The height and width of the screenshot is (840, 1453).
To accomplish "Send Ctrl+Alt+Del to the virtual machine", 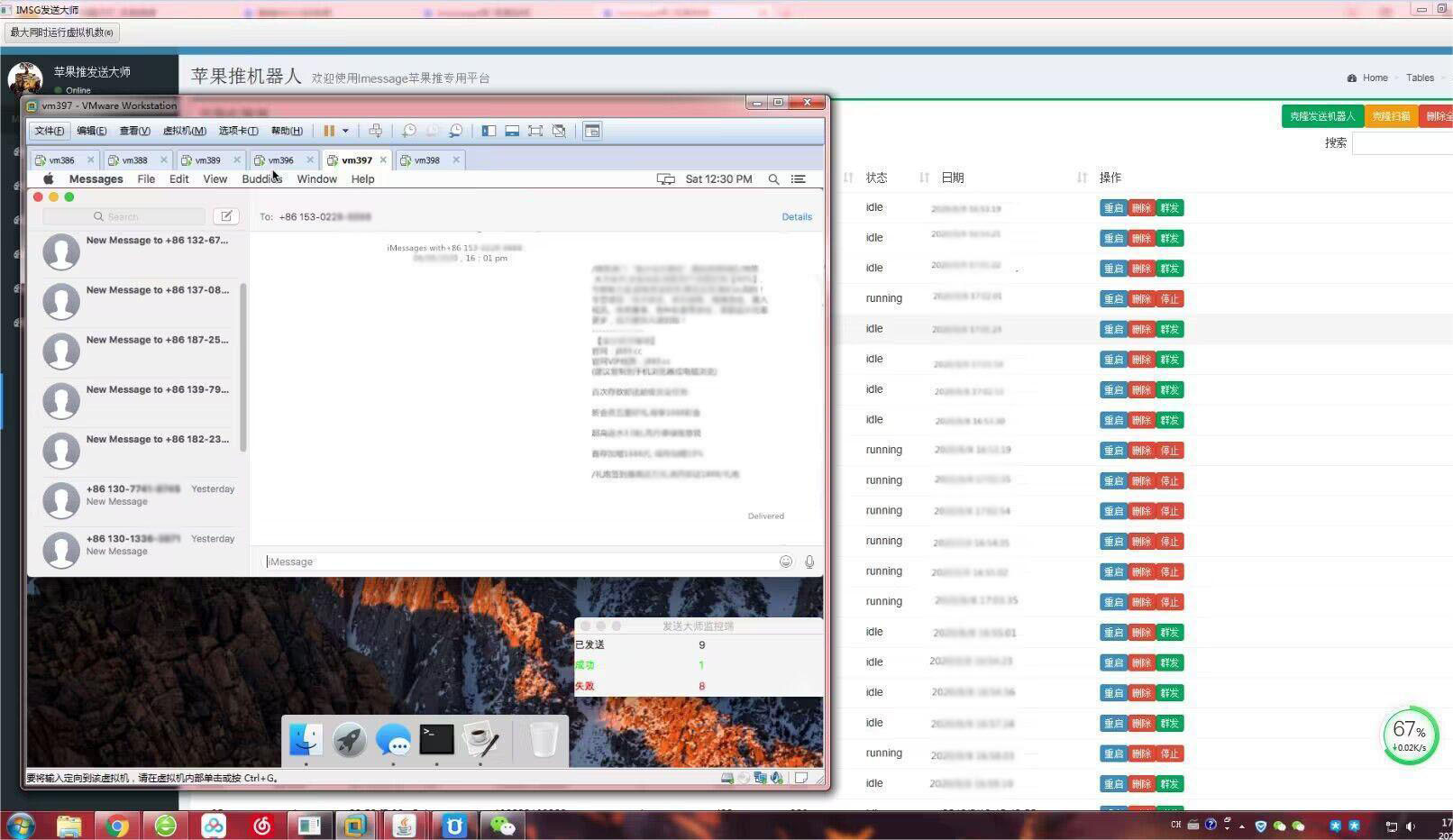I will (x=376, y=131).
